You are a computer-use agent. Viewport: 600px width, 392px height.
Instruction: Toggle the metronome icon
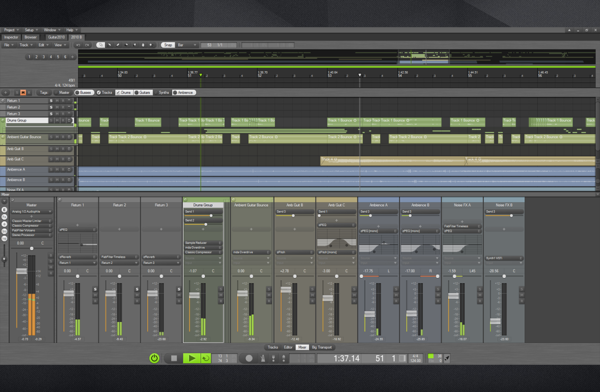tap(263, 358)
